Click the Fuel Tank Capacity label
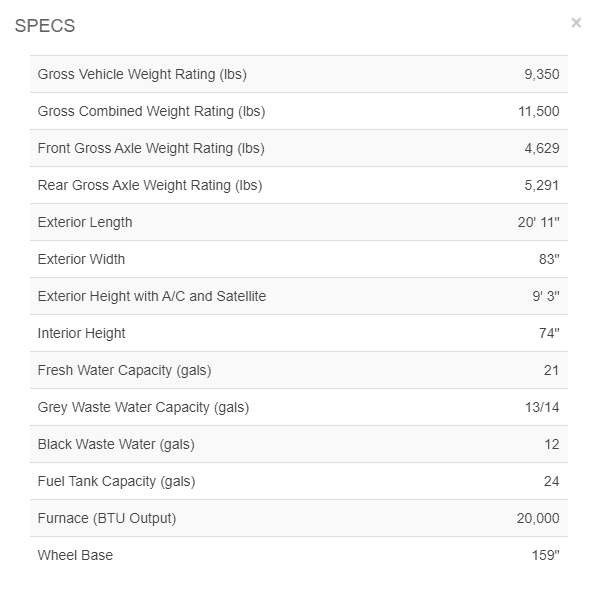597x607 pixels. tap(117, 481)
